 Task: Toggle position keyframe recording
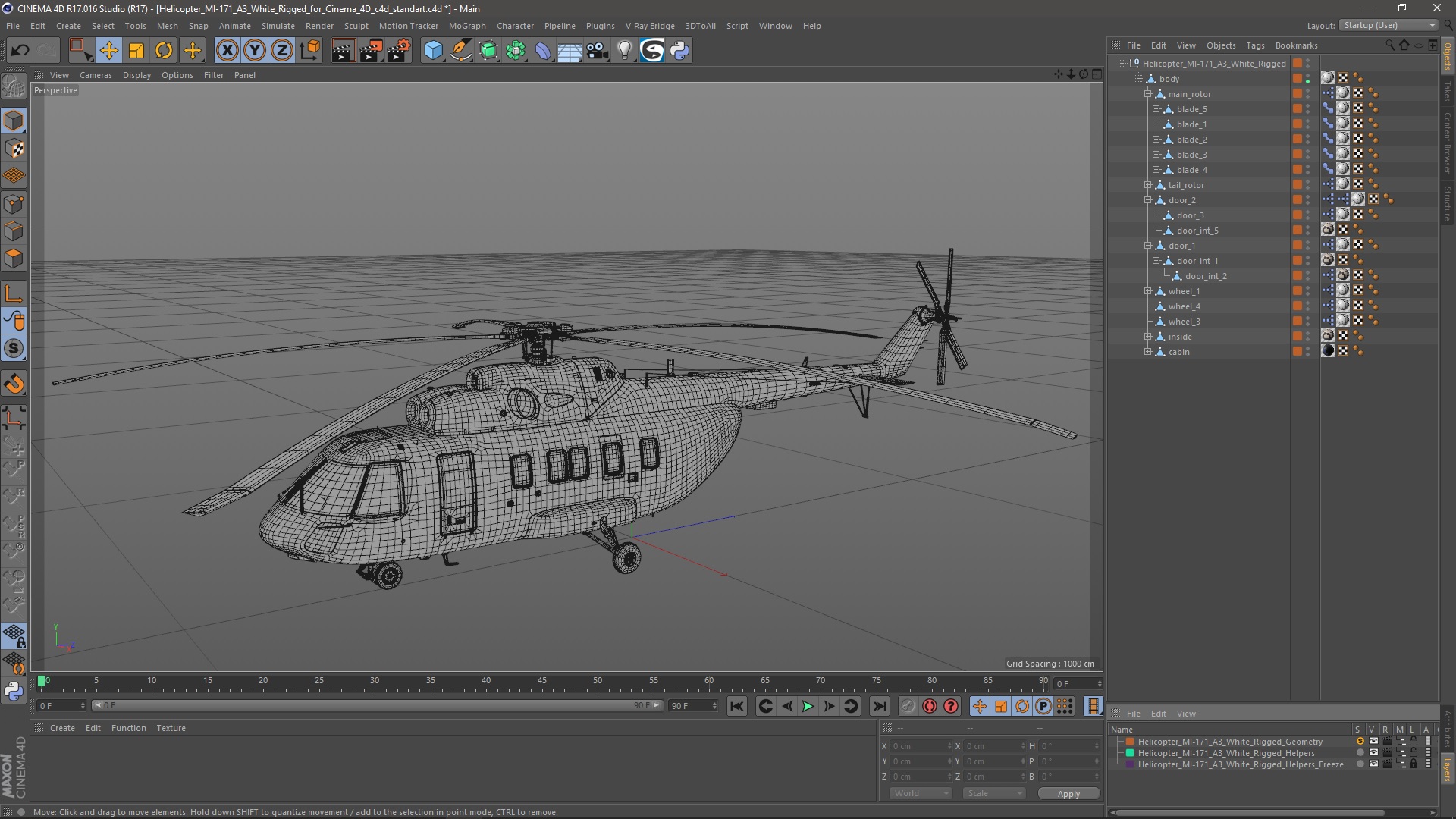click(x=980, y=706)
